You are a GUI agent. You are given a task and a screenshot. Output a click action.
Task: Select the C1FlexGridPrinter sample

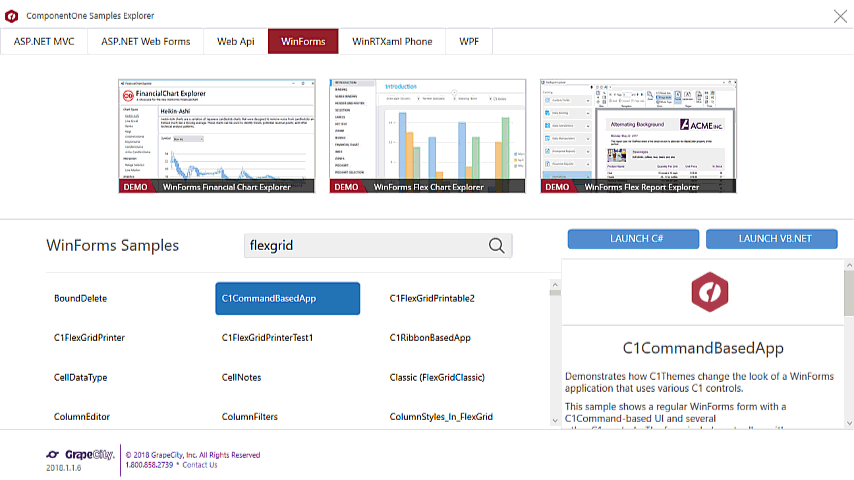[89, 338]
